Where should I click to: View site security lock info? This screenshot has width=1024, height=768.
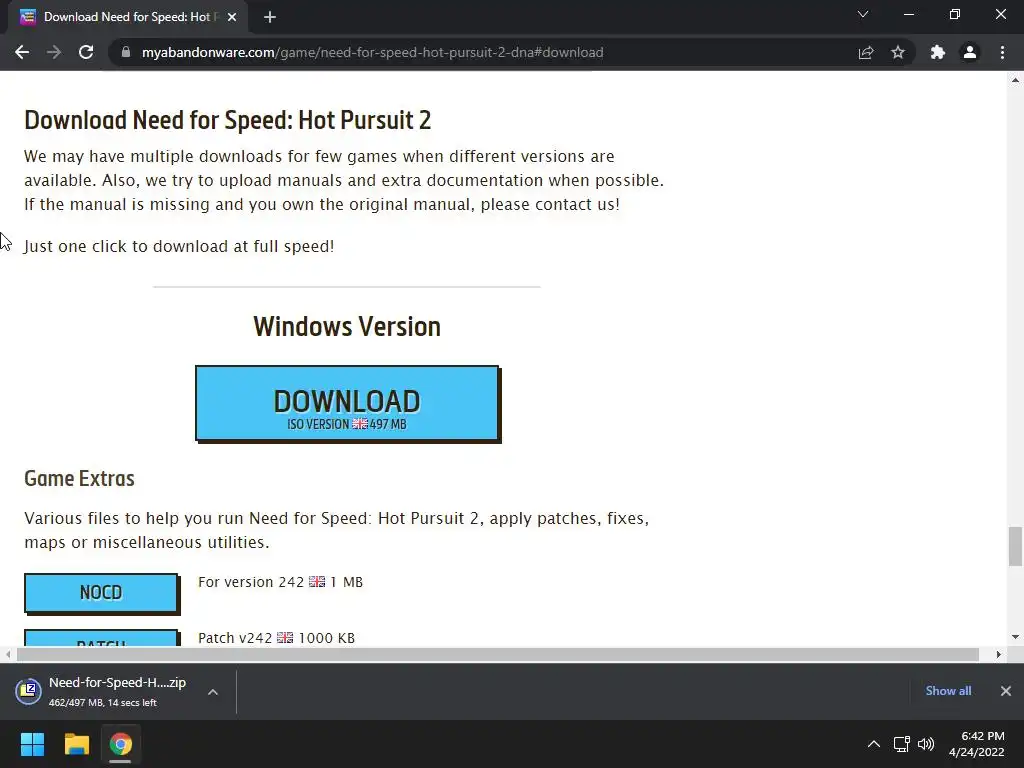point(126,52)
